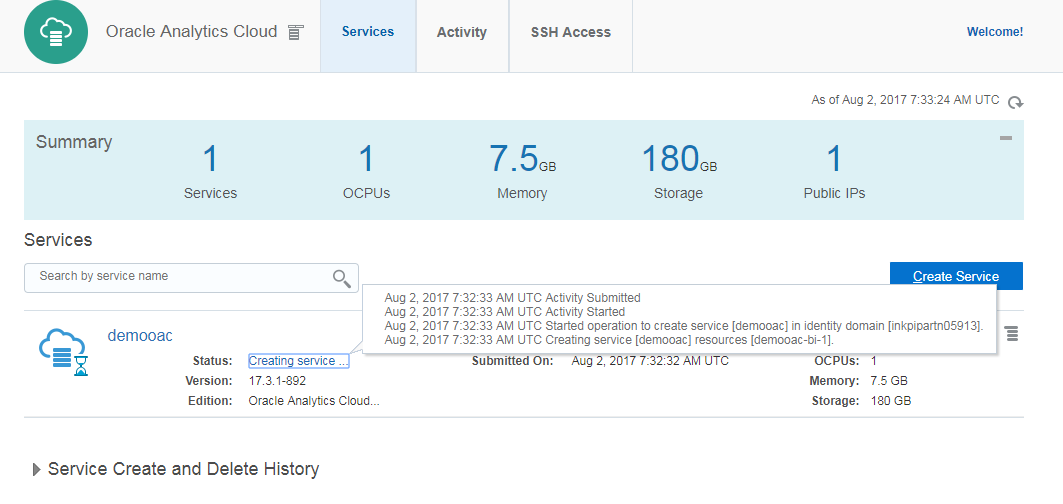Open the Activity tab
The image size is (1063, 504).
point(462,32)
